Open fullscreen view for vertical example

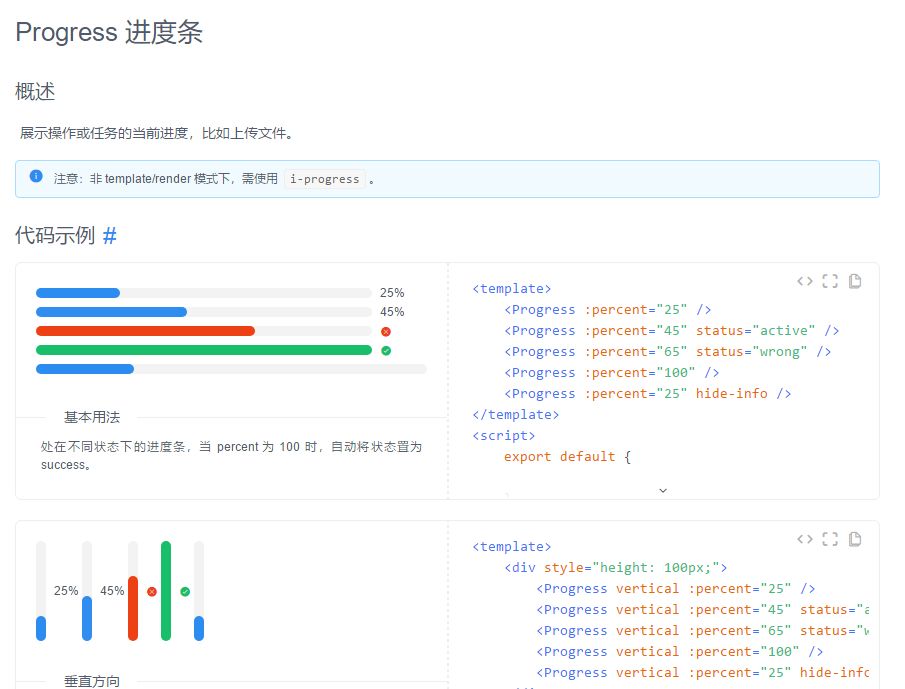click(x=830, y=539)
